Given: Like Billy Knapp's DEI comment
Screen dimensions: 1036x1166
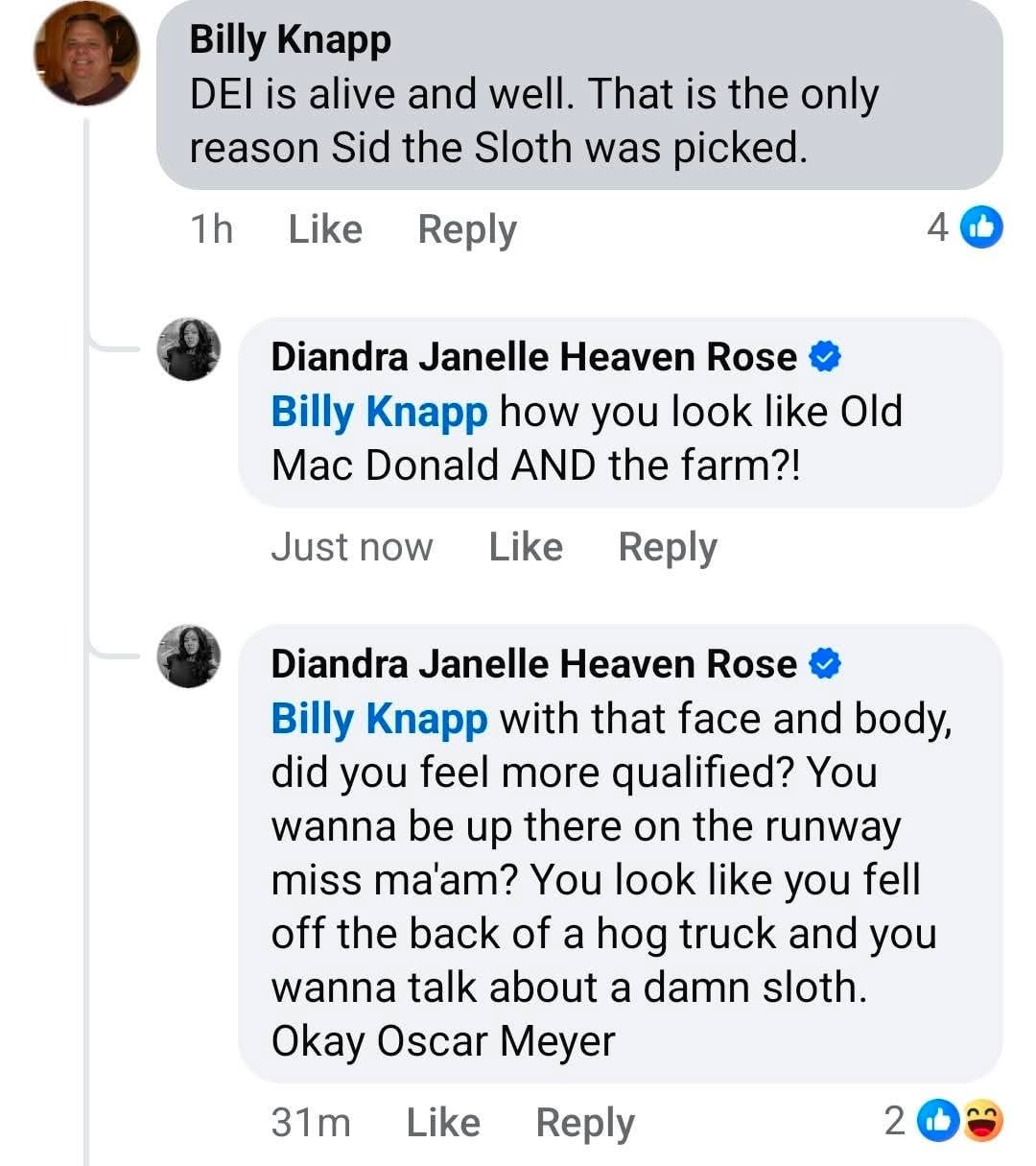Looking at the screenshot, I should tap(325, 229).
